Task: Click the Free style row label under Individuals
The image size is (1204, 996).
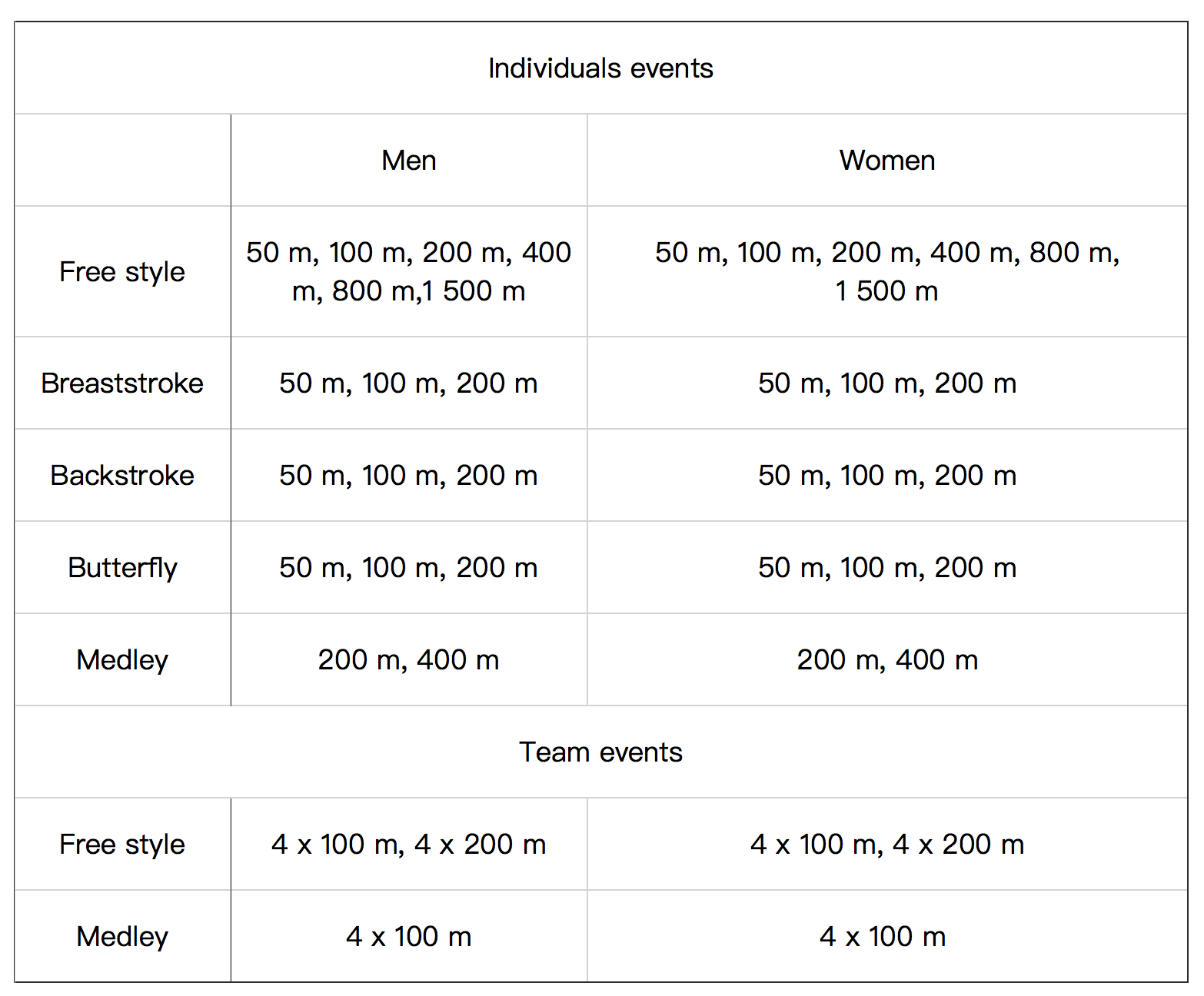Action: 123,272
